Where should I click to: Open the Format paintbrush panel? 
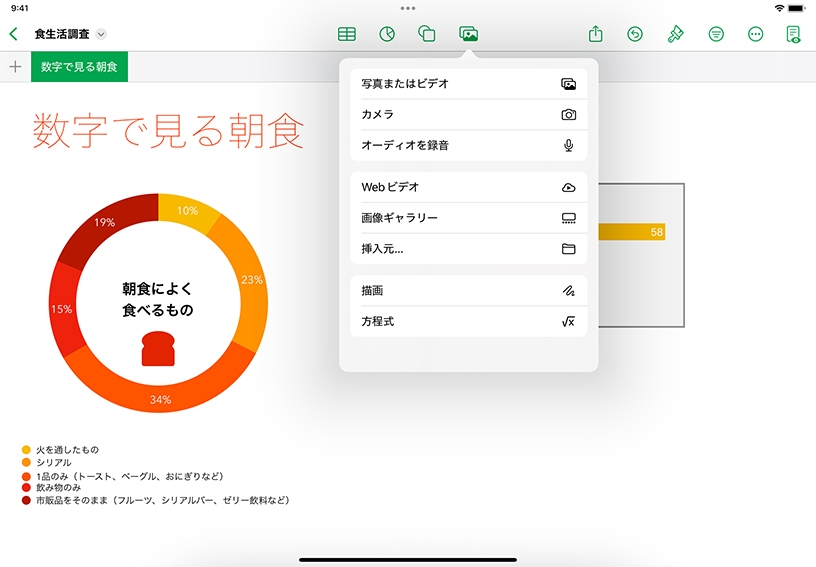coord(675,34)
